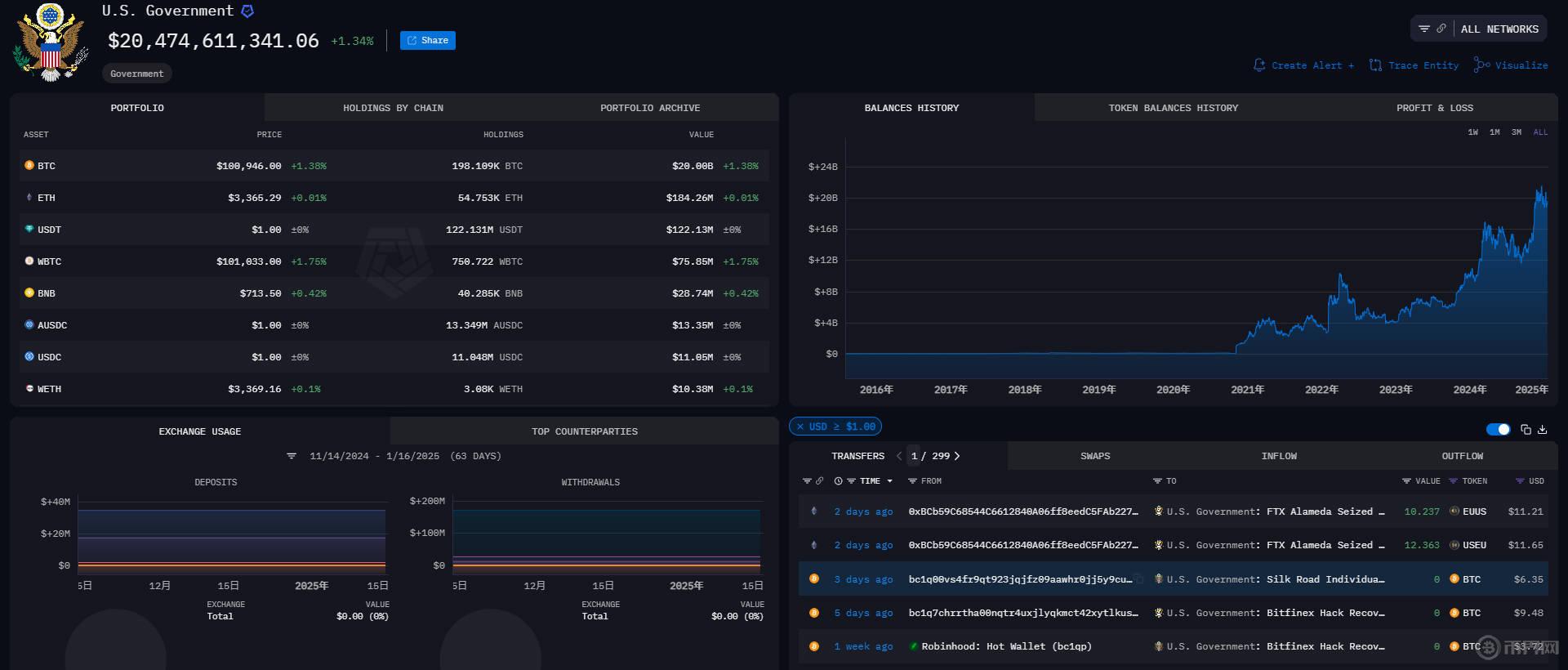The width and height of the screenshot is (1568, 670).
Task: Click the BTC price $100,946.00
Action: point(248,166)
